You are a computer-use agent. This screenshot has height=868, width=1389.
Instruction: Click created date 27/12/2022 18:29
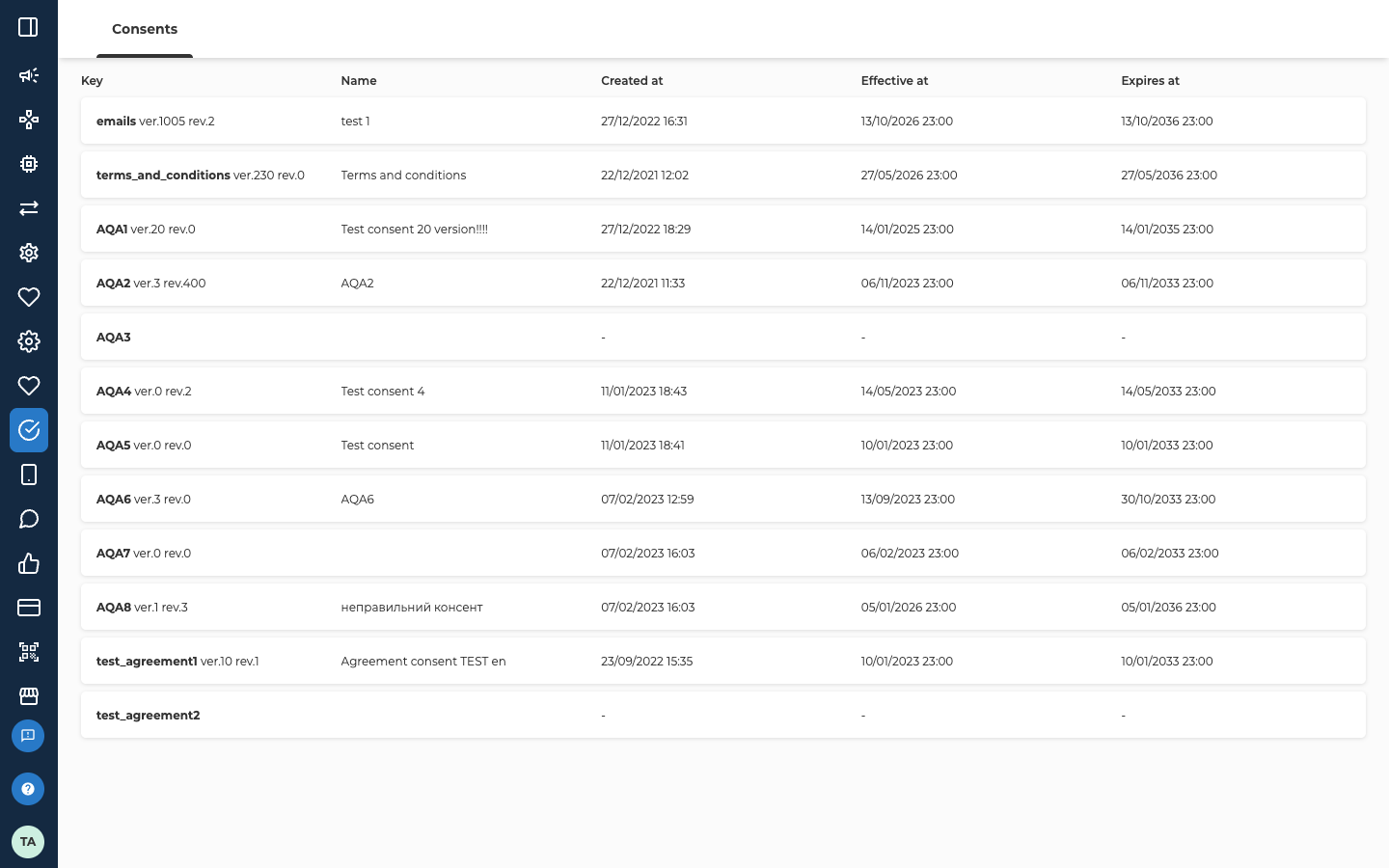pos(646,230)
